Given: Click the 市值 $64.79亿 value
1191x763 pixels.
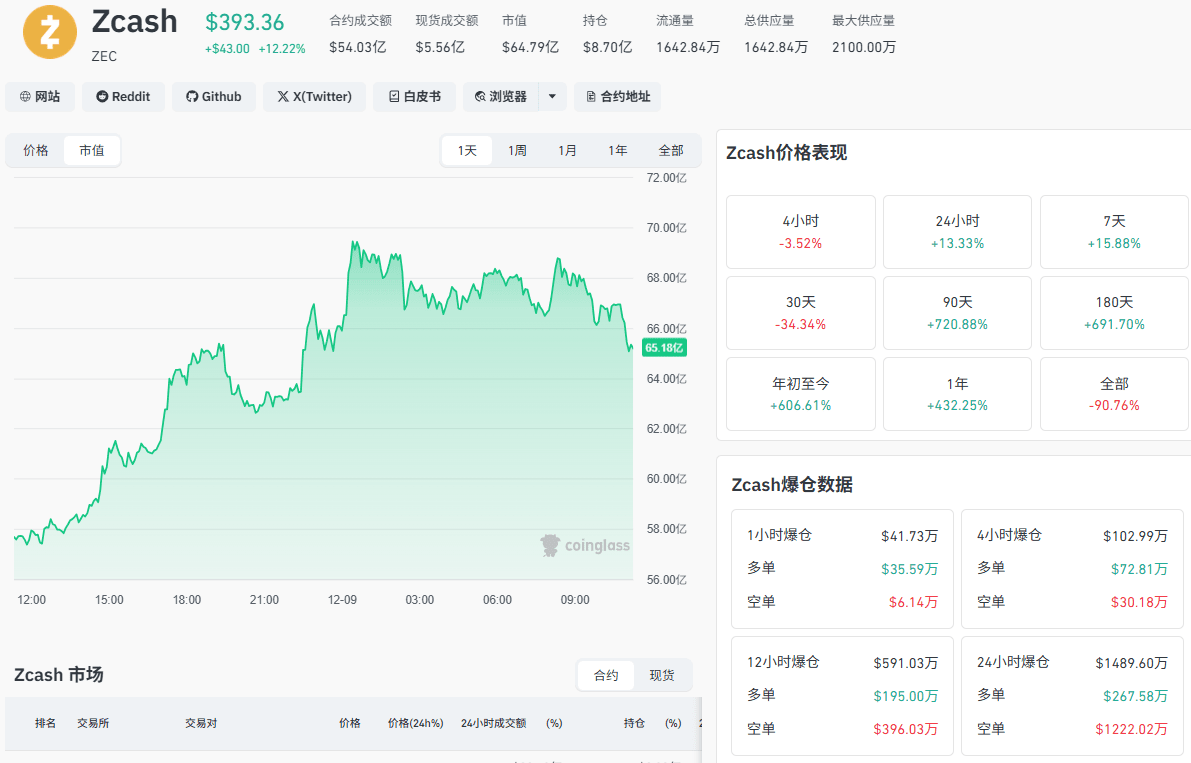Looking at the screenshot, I should pyautogui.click(x=530, y=47).
